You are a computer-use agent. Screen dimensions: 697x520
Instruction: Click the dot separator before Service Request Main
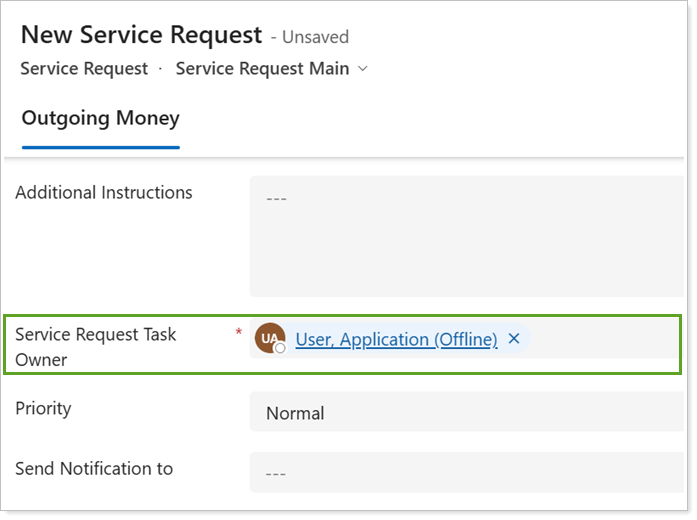(161, 69)
